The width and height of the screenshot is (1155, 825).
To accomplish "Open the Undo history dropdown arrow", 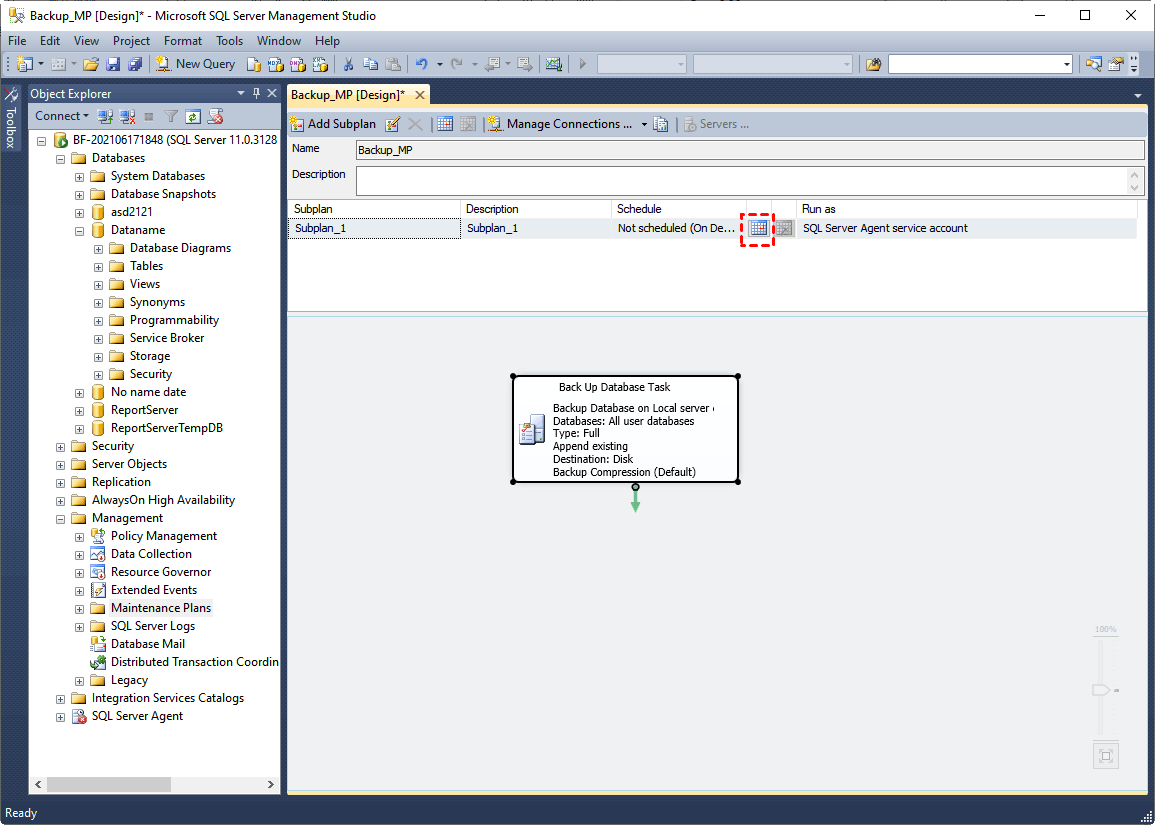I will [440, 64].
